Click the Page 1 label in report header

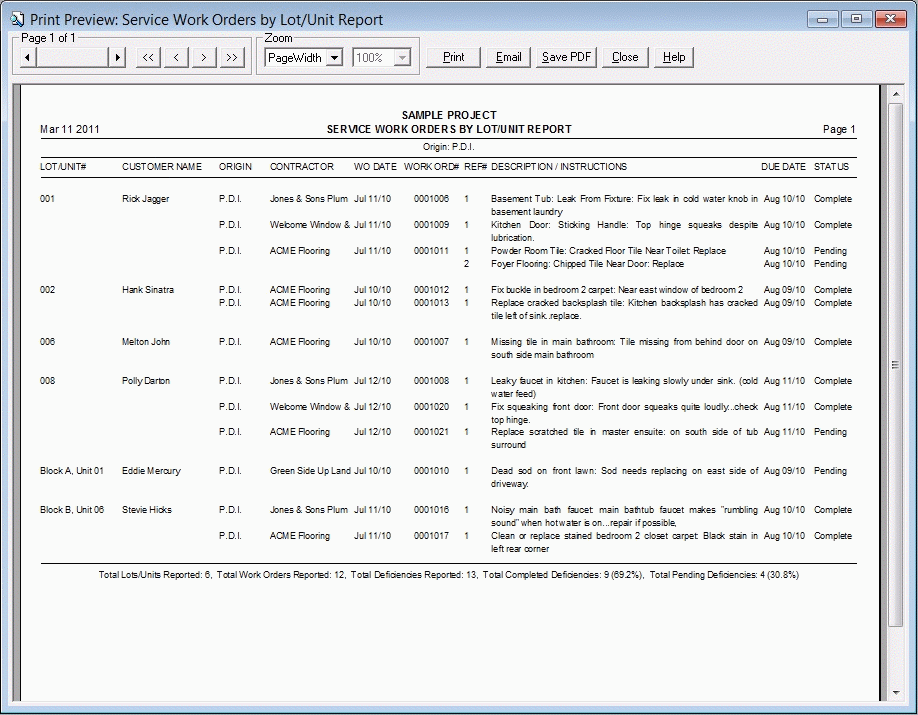point(839,129)
